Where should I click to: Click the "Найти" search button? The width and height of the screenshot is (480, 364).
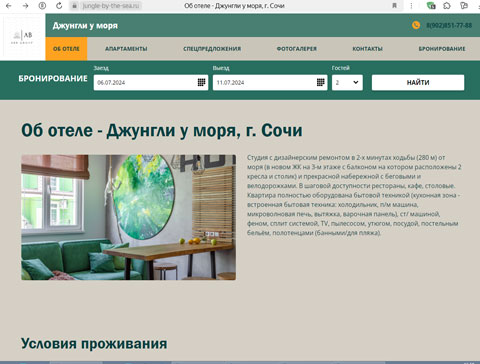coord(418,82)
